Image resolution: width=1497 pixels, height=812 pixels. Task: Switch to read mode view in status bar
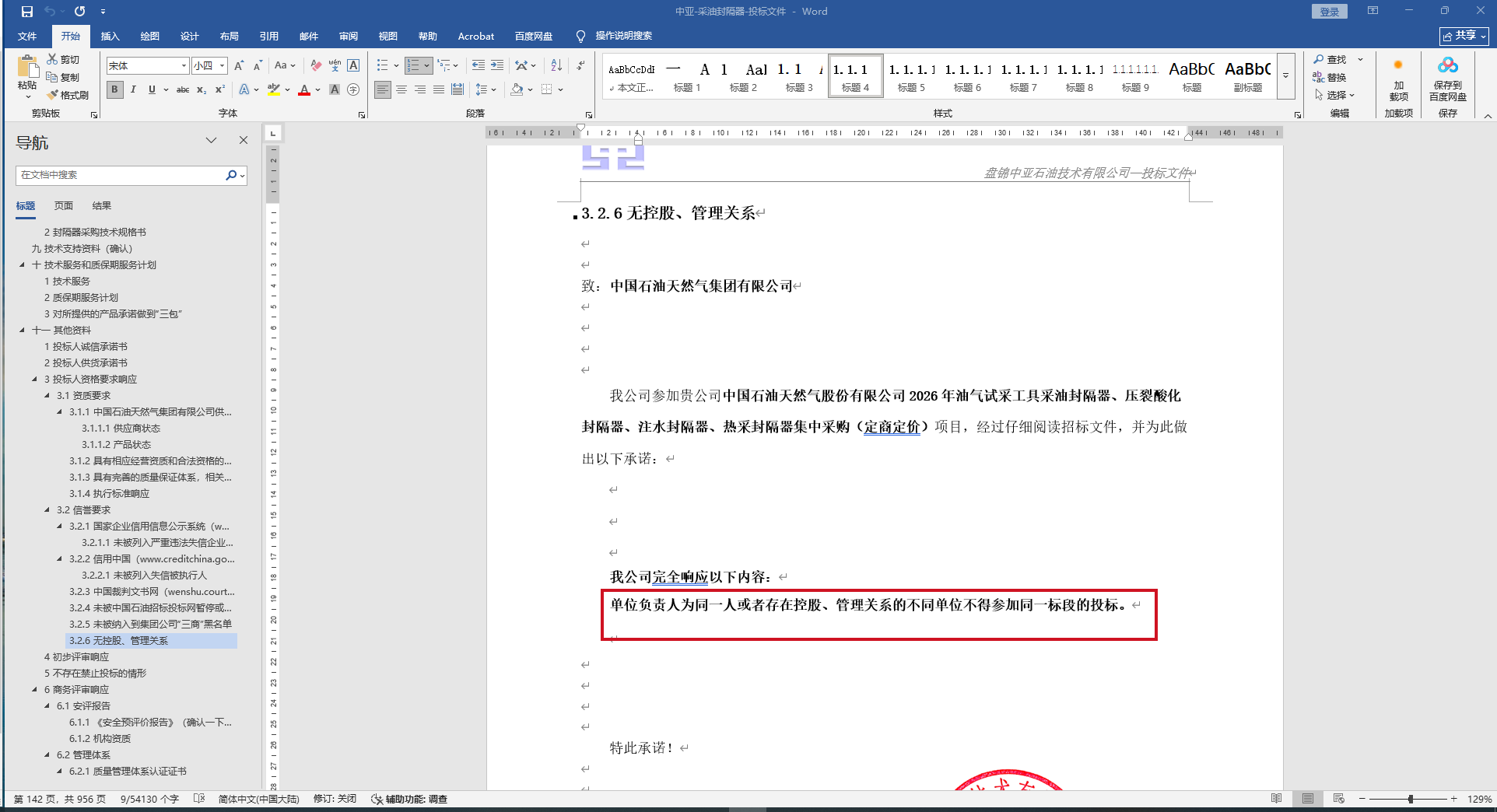1276,799
